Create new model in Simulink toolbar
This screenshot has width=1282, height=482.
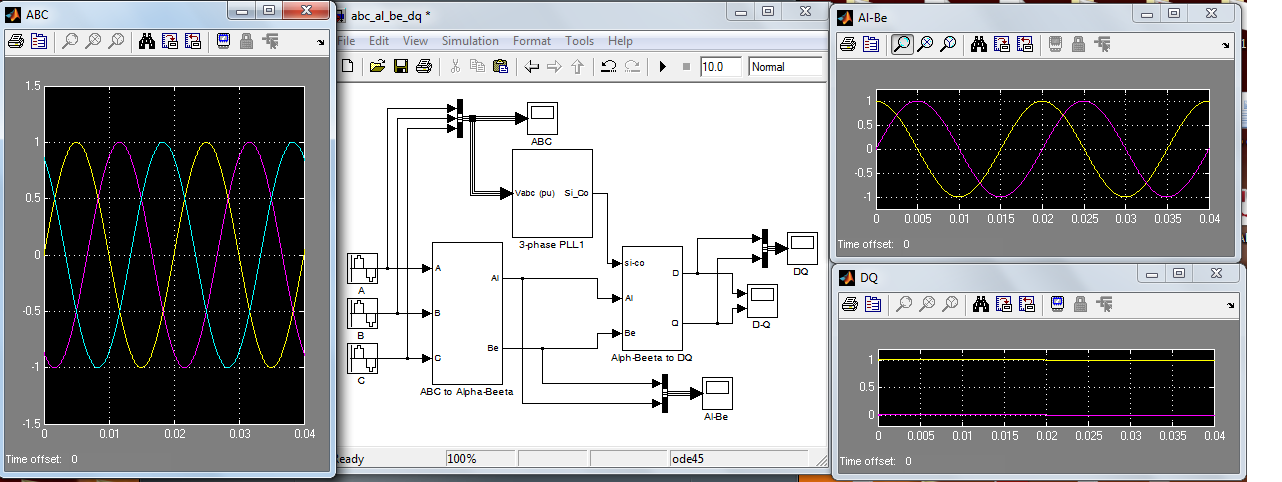point(348,67)
